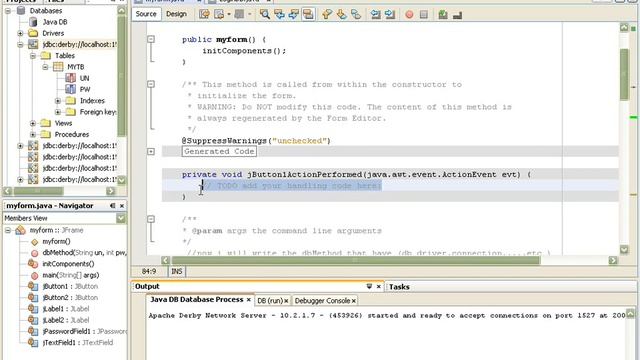Viewport: 640px width, 360px height.
Task: Open Java DB Database Process output tab
Action: (196, 300)
